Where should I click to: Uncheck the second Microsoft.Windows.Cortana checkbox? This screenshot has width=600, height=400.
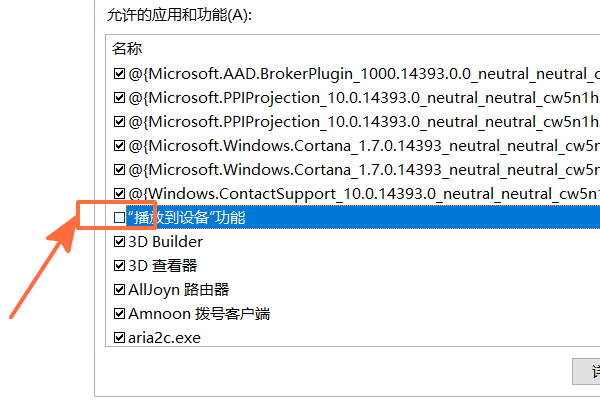[x=120, y=169]
